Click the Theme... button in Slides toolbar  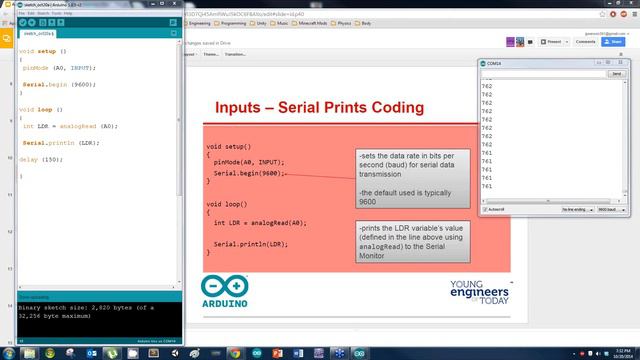click(211, 54)
